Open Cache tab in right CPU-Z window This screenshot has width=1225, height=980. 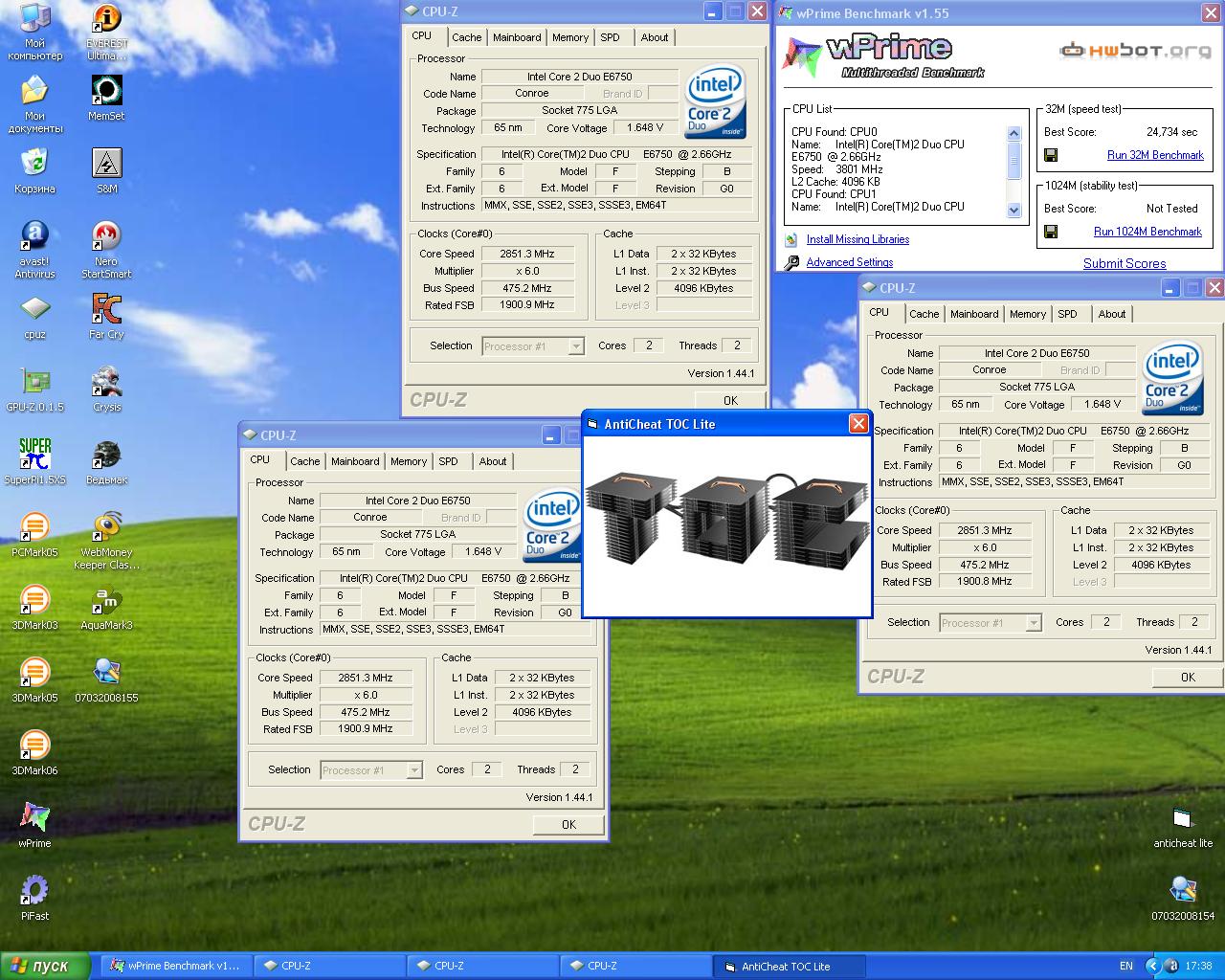[x=924, y=314]
